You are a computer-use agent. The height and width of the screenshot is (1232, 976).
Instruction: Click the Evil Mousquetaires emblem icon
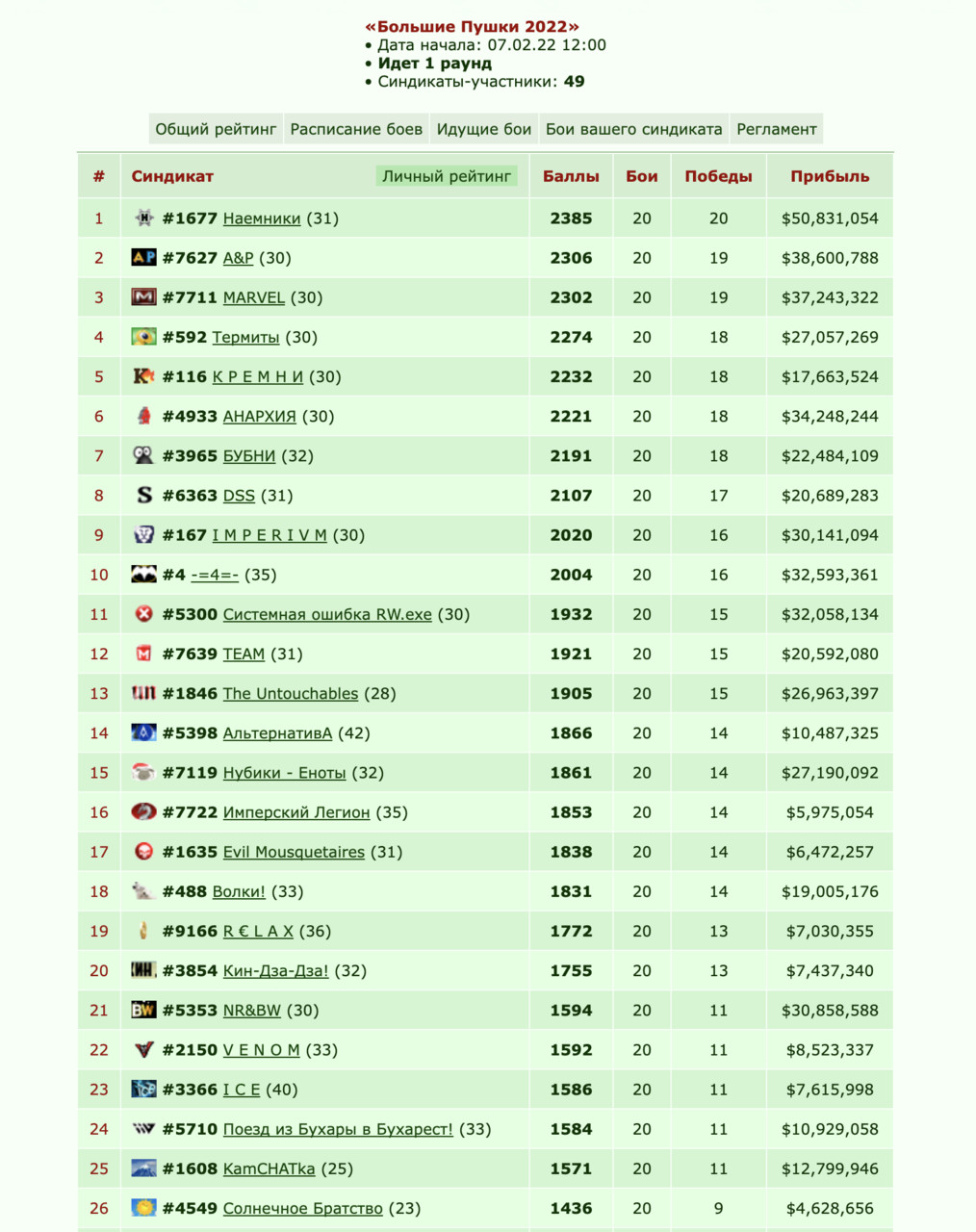point(143,852)
